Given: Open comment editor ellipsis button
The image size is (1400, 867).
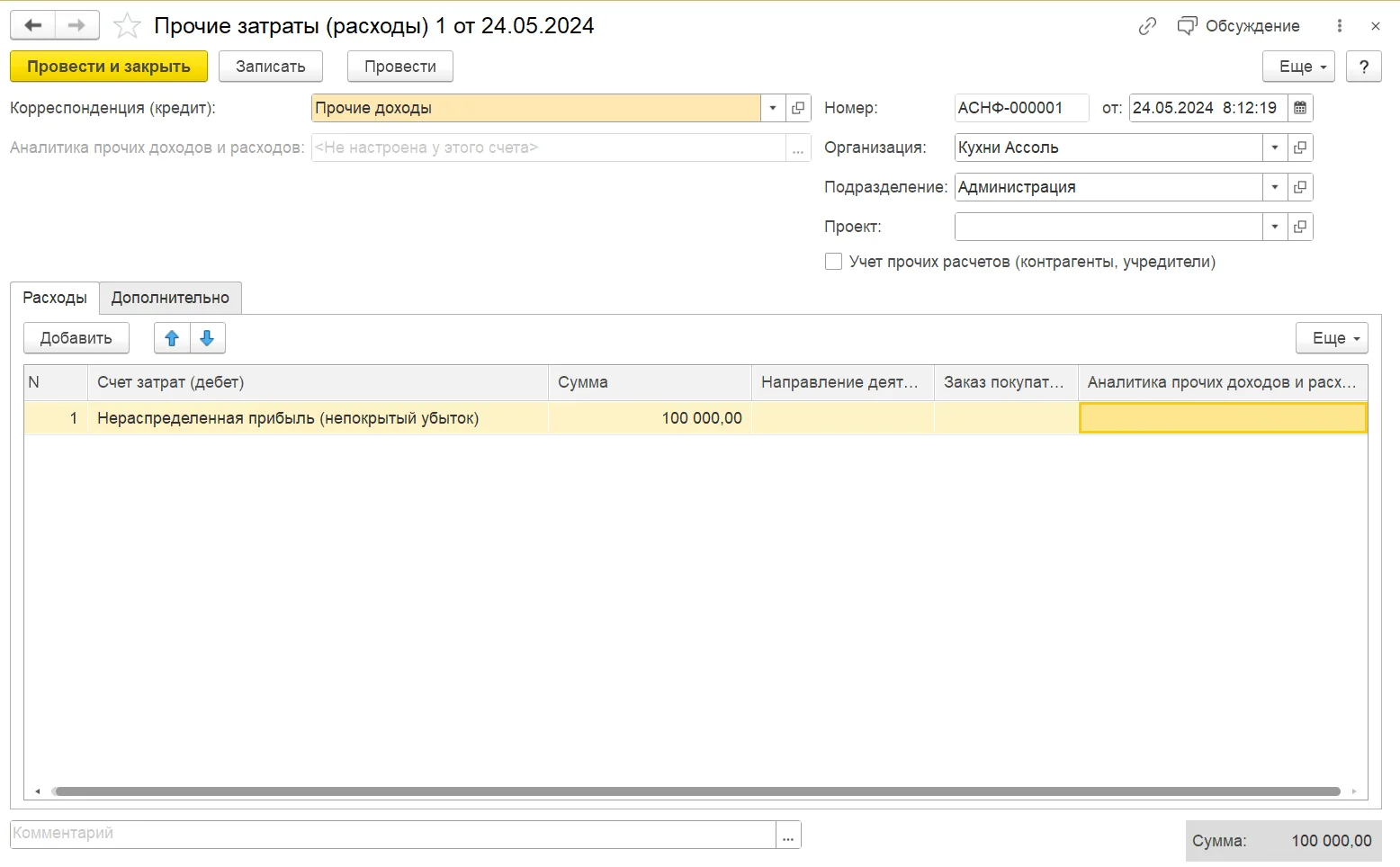Looking at the screenshot, I should click(788, 835).
